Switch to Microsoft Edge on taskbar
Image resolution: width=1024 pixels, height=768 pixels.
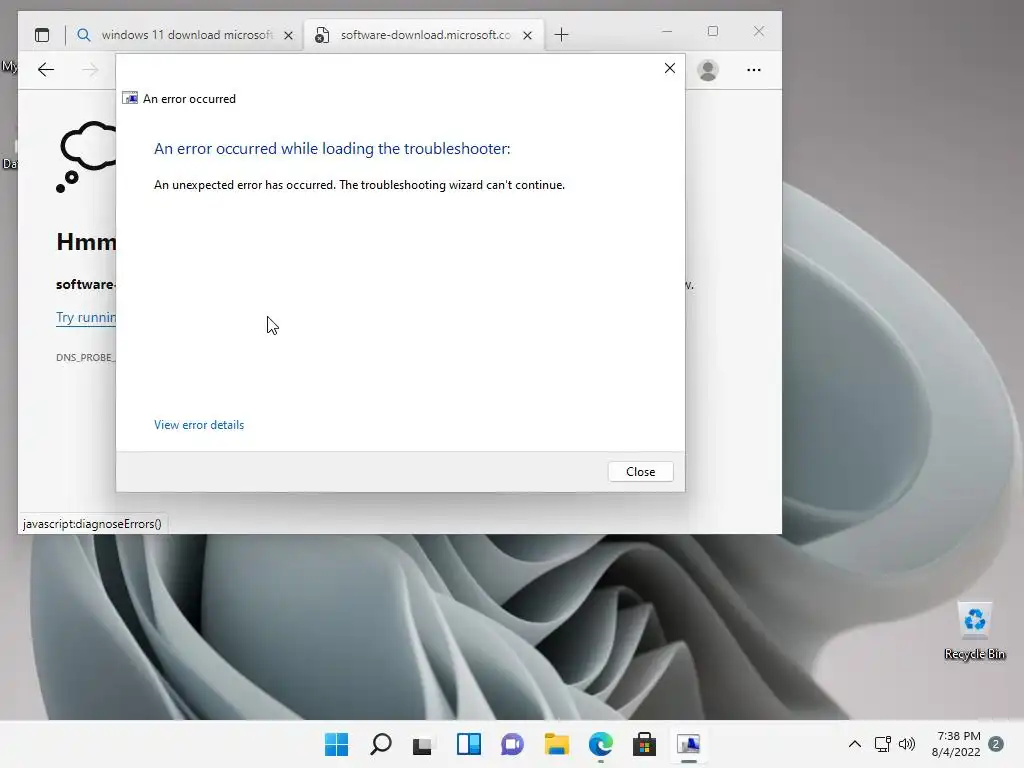pos(601,744)
